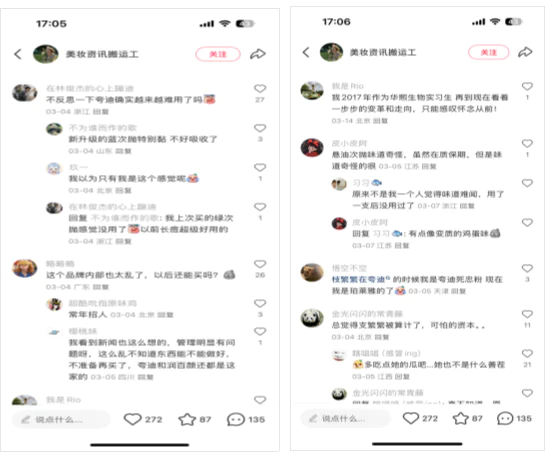Open author avatar beside 美妆资讯搬运工 in left screenshot
Screen dimensions: 554x458
tap(46, 54)
